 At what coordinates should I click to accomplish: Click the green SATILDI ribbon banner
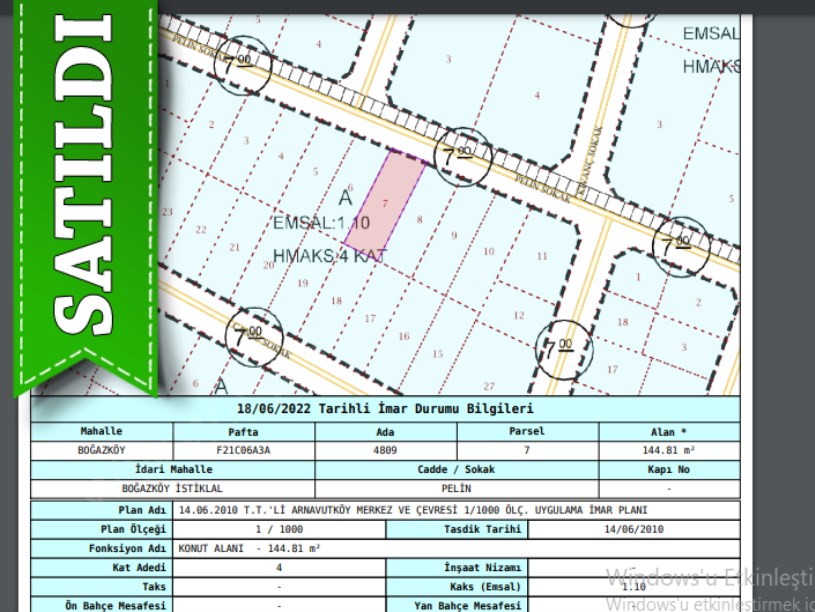point(80,190)
